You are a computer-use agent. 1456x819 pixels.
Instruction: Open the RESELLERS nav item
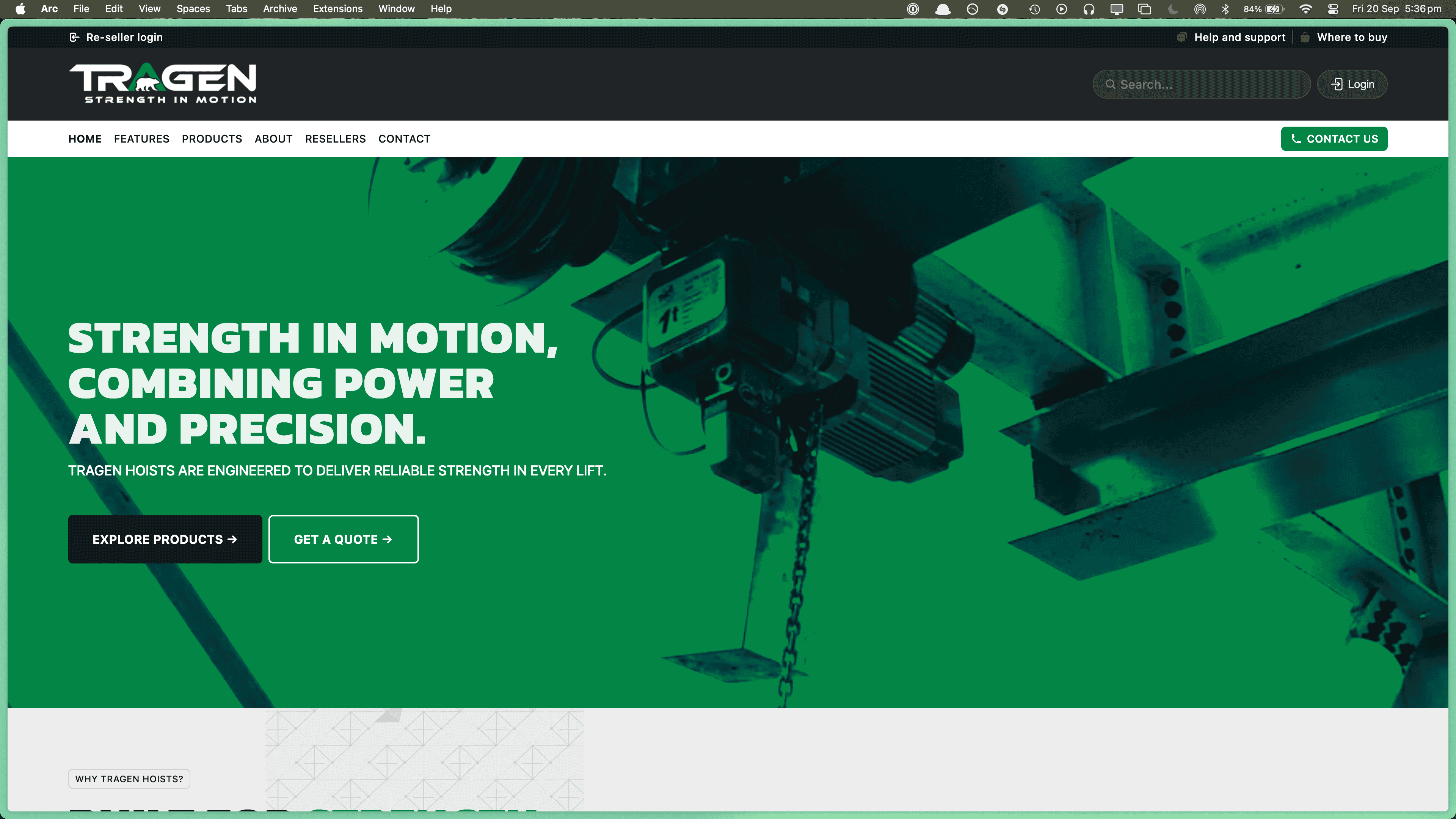335,139
